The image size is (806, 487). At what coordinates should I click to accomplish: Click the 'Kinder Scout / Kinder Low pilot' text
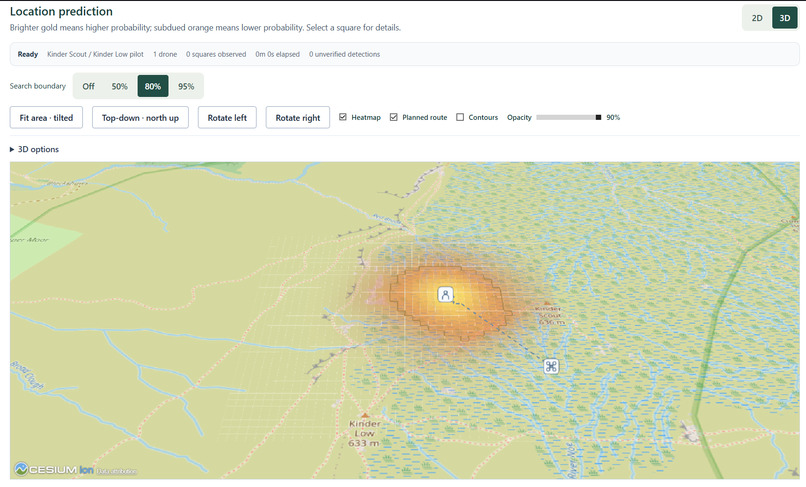click(95, 54)
